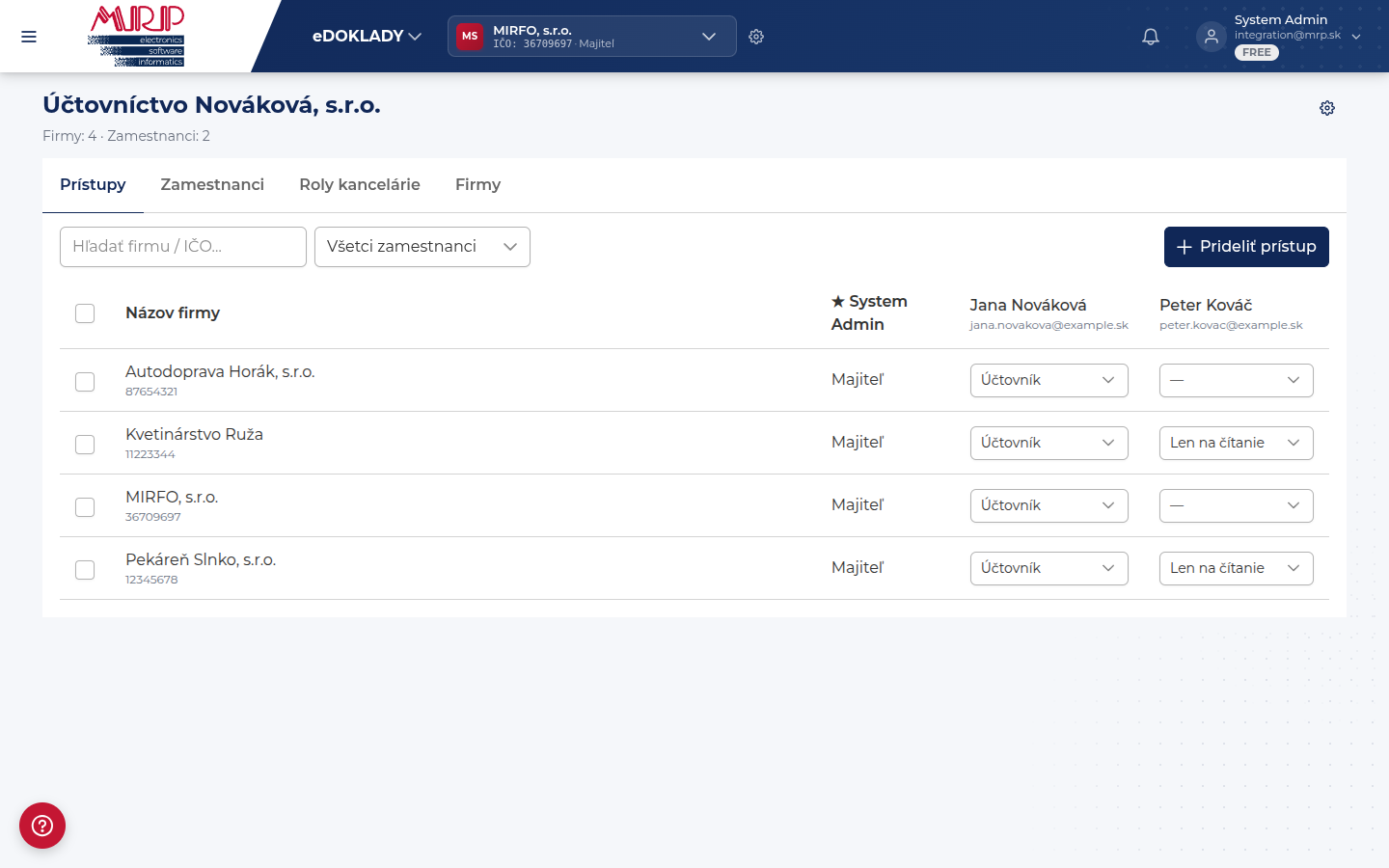Open the Roly kancelárie tab

pos(360,185)
